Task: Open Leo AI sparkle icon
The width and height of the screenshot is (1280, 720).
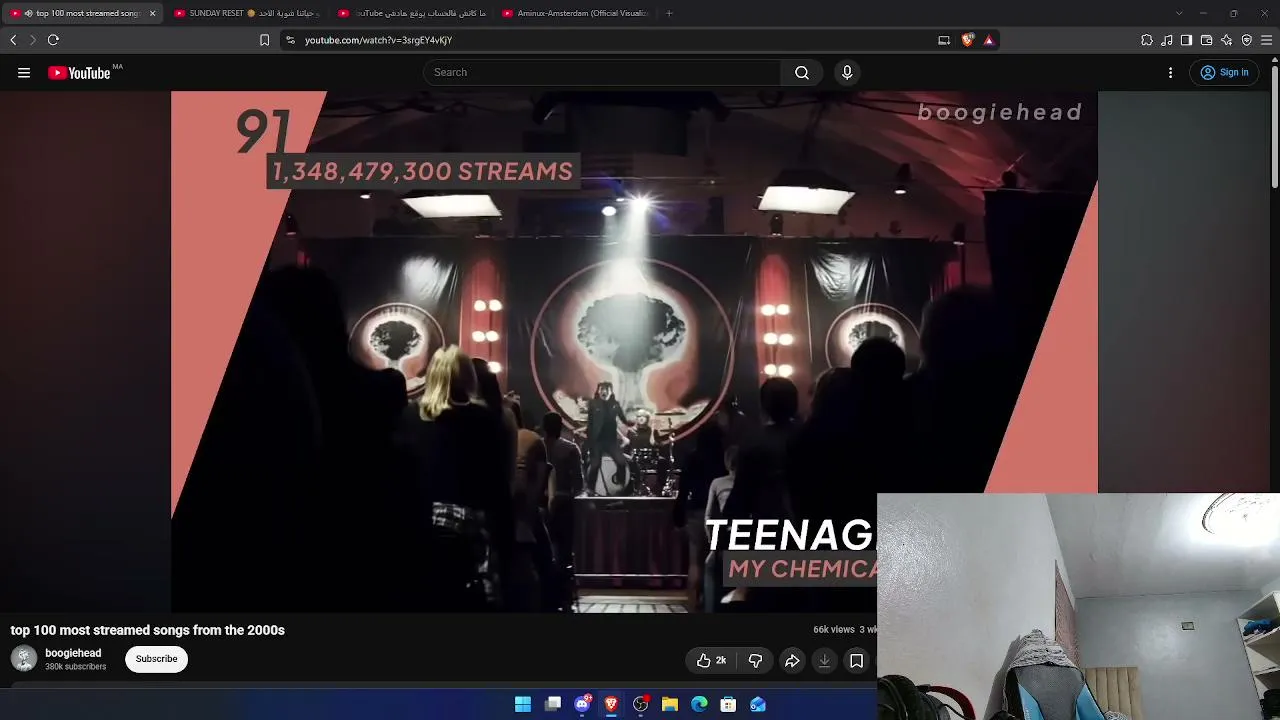Action: 1226,40
